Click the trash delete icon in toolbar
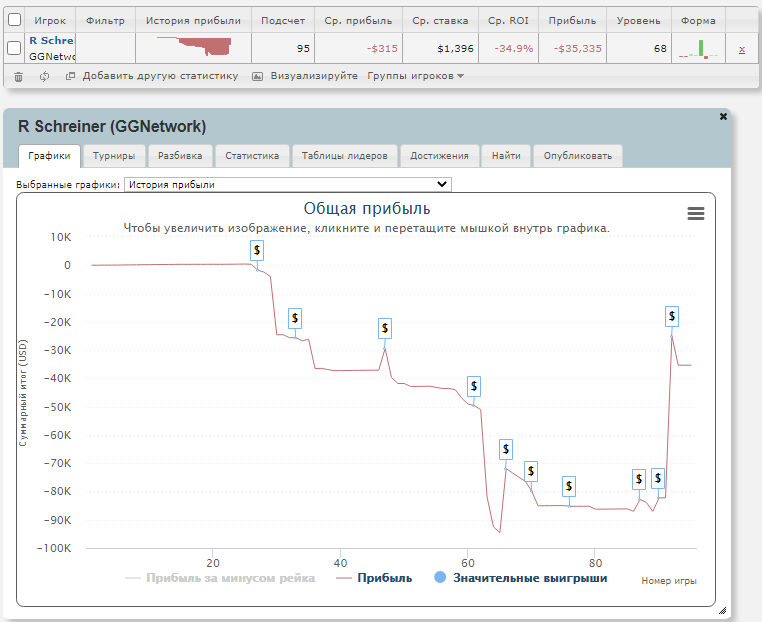Image resolution: width=762 pixels, height=622 pixels. (x=18, y=76)
